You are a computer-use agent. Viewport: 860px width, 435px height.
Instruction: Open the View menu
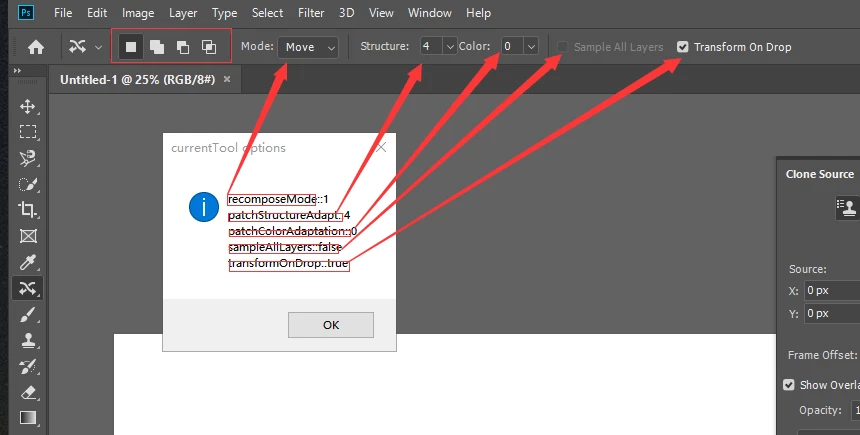coord(381,13)
